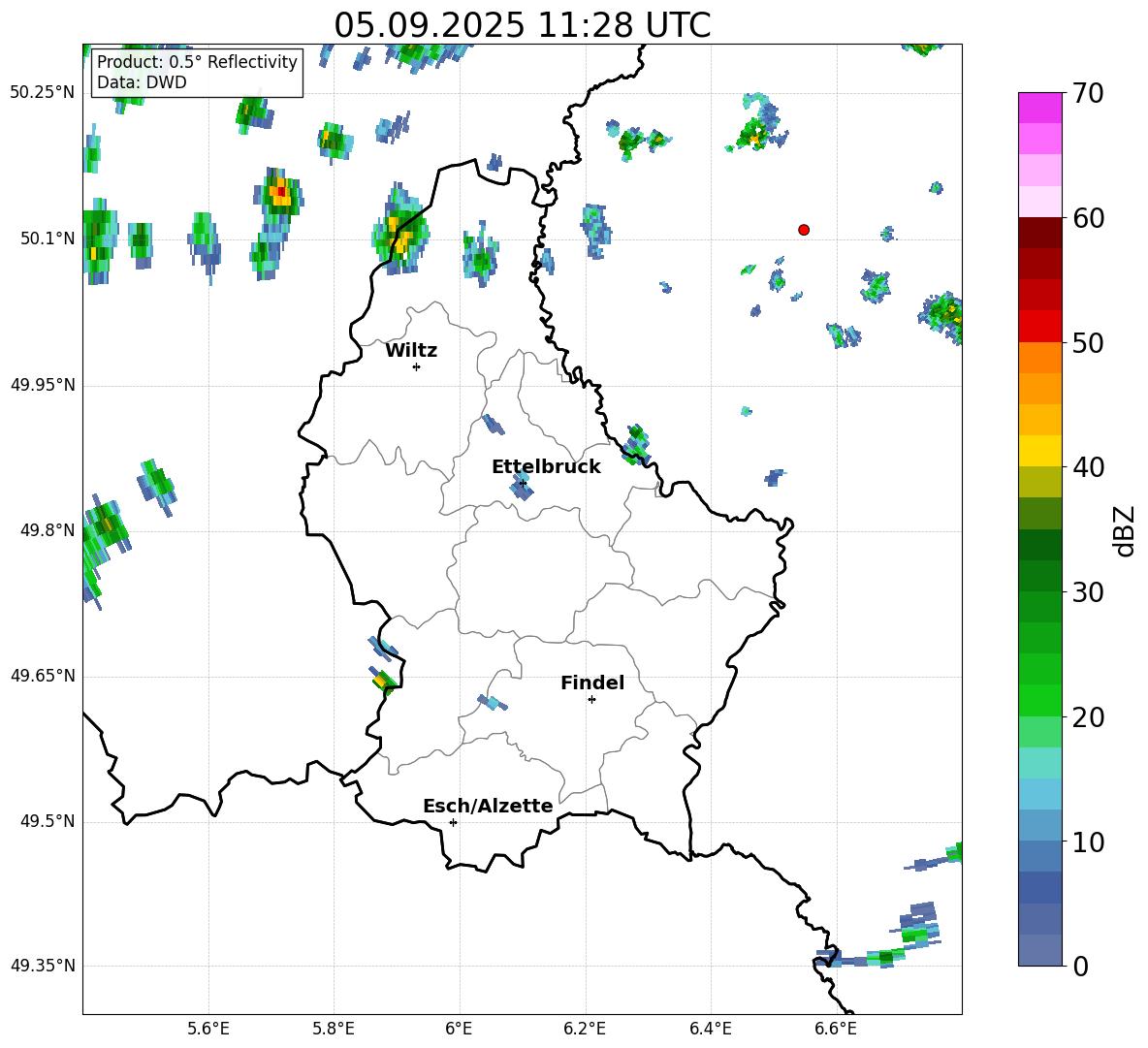The image size is (1148, 1048).
Task: Click the Data: DWD text in legend box
Action: 142,82
